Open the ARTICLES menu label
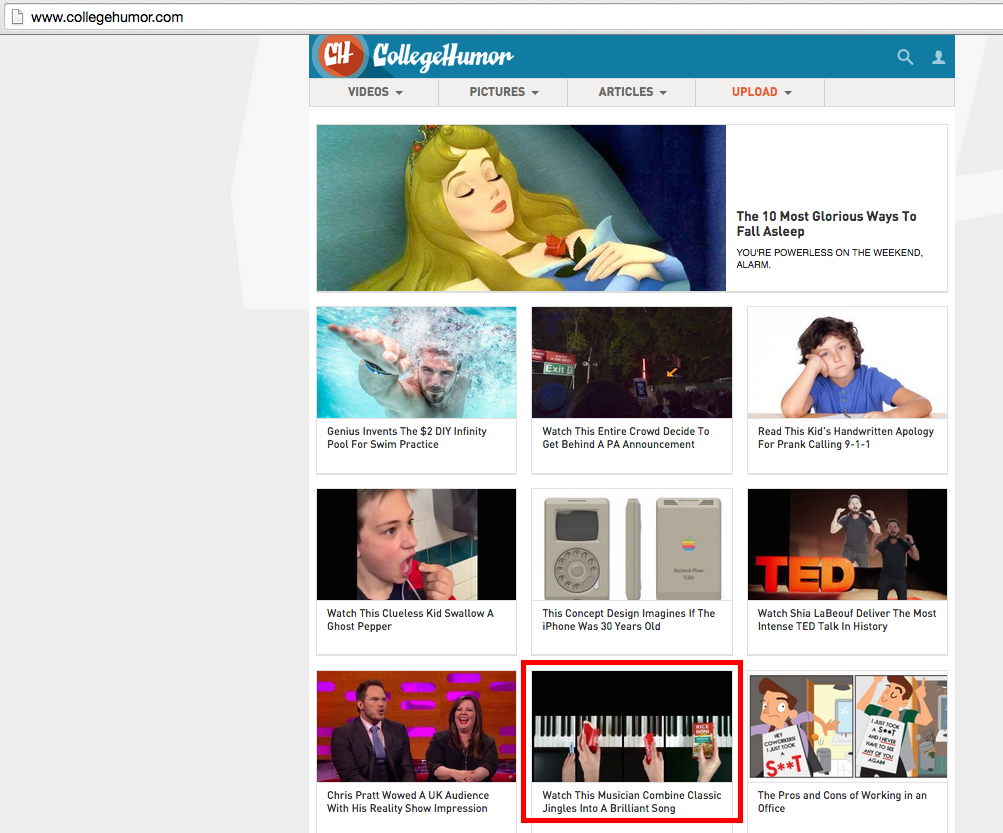This screenshot has width=1003, height=833. click(x=626, y=92)
